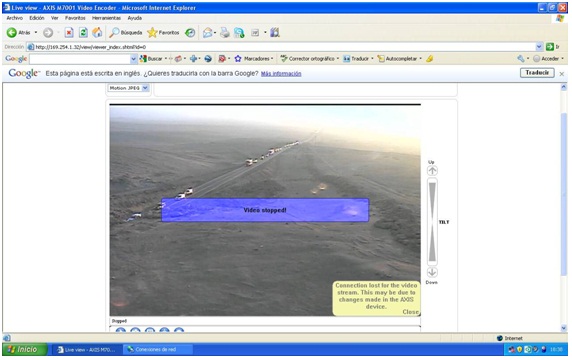Click the Búsqueda magnifier icon
Screen dimensions: 572x360
(114, 33)
